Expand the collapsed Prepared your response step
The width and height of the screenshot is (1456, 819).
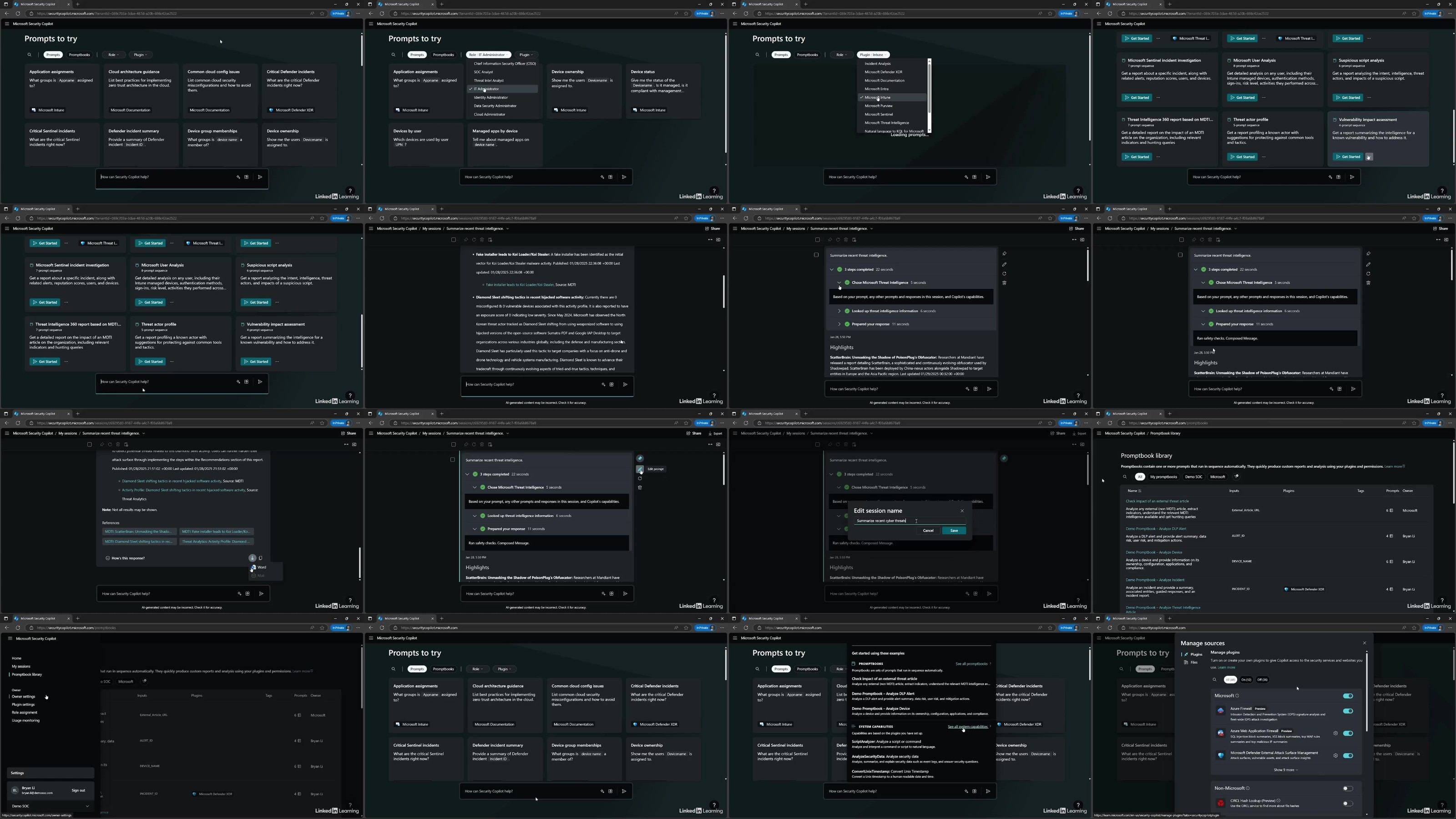[x=839, y=324]
